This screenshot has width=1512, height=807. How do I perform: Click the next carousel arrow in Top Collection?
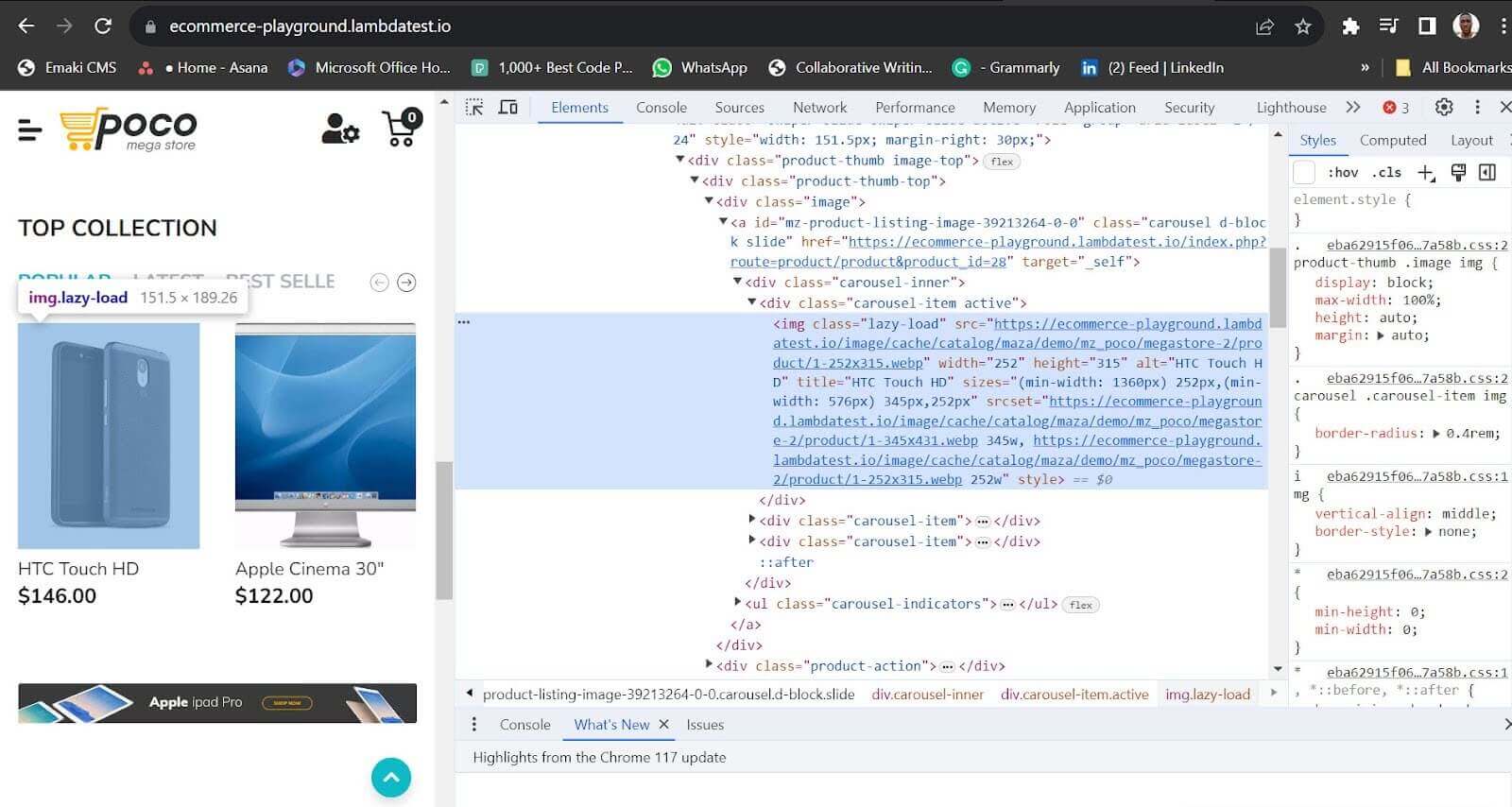point(406,283)
